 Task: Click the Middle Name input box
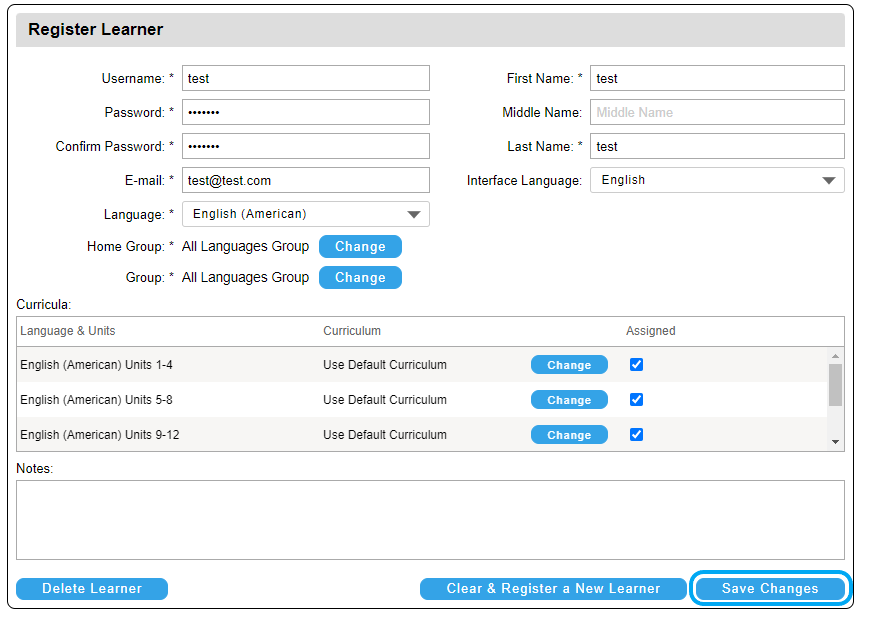716,112
